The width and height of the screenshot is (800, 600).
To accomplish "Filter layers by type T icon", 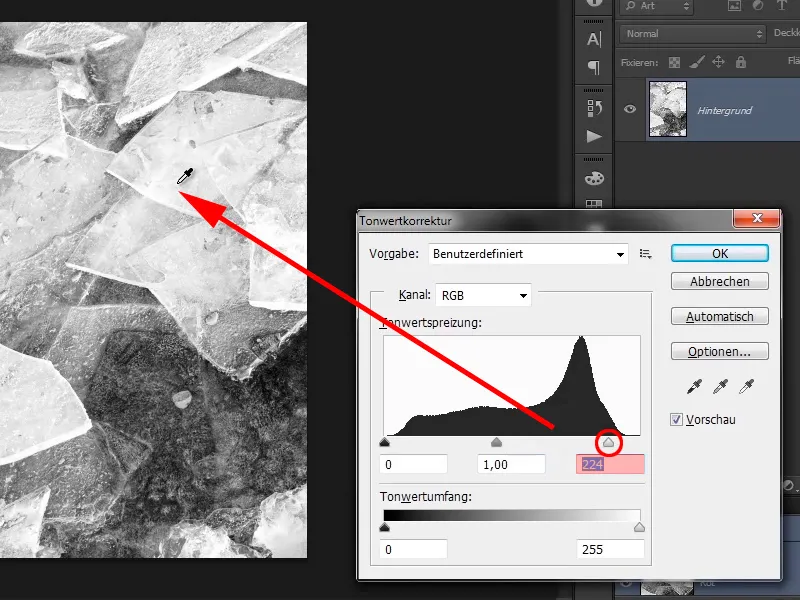I will (x=781, y=6).
